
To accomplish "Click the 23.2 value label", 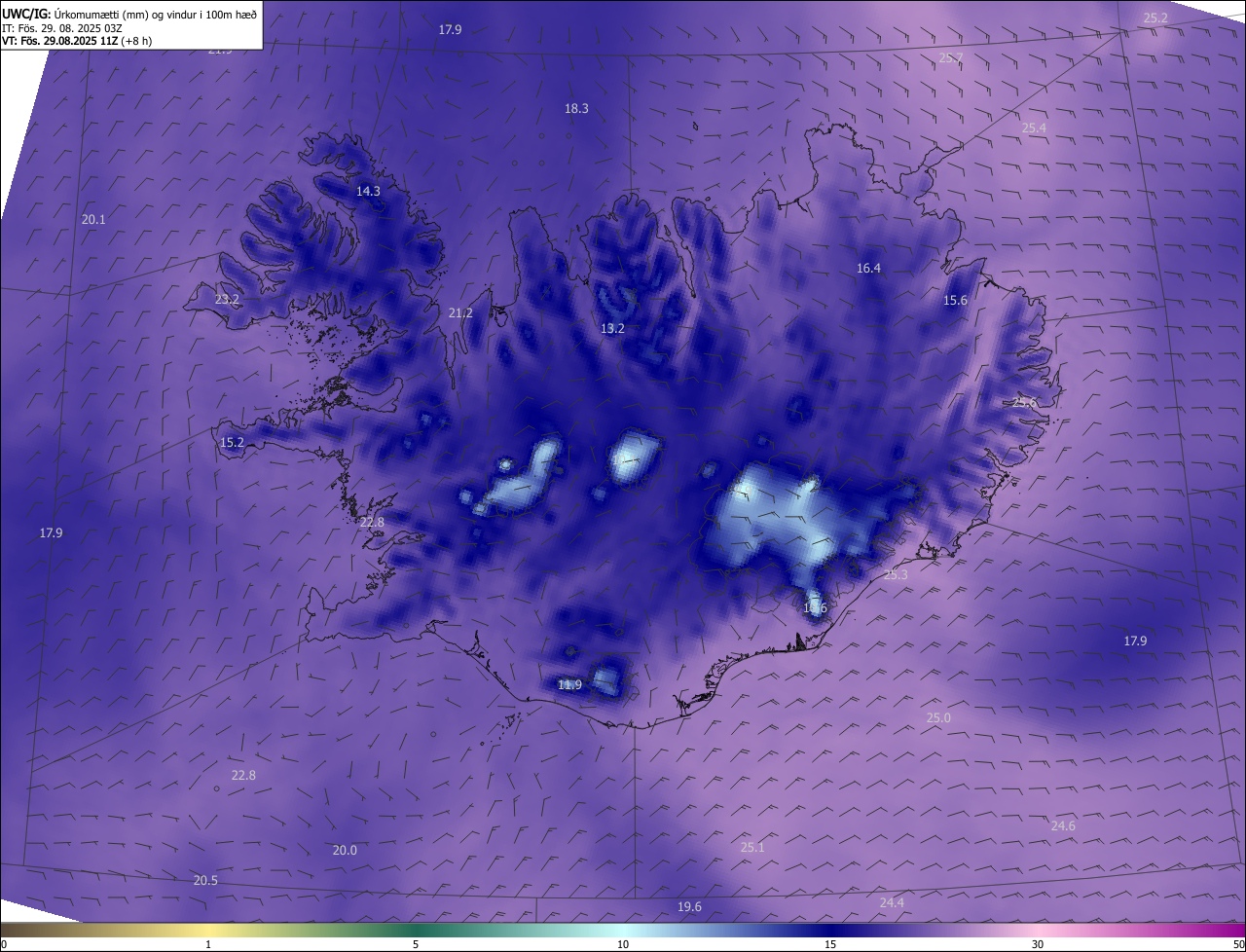I will (227, 299).
